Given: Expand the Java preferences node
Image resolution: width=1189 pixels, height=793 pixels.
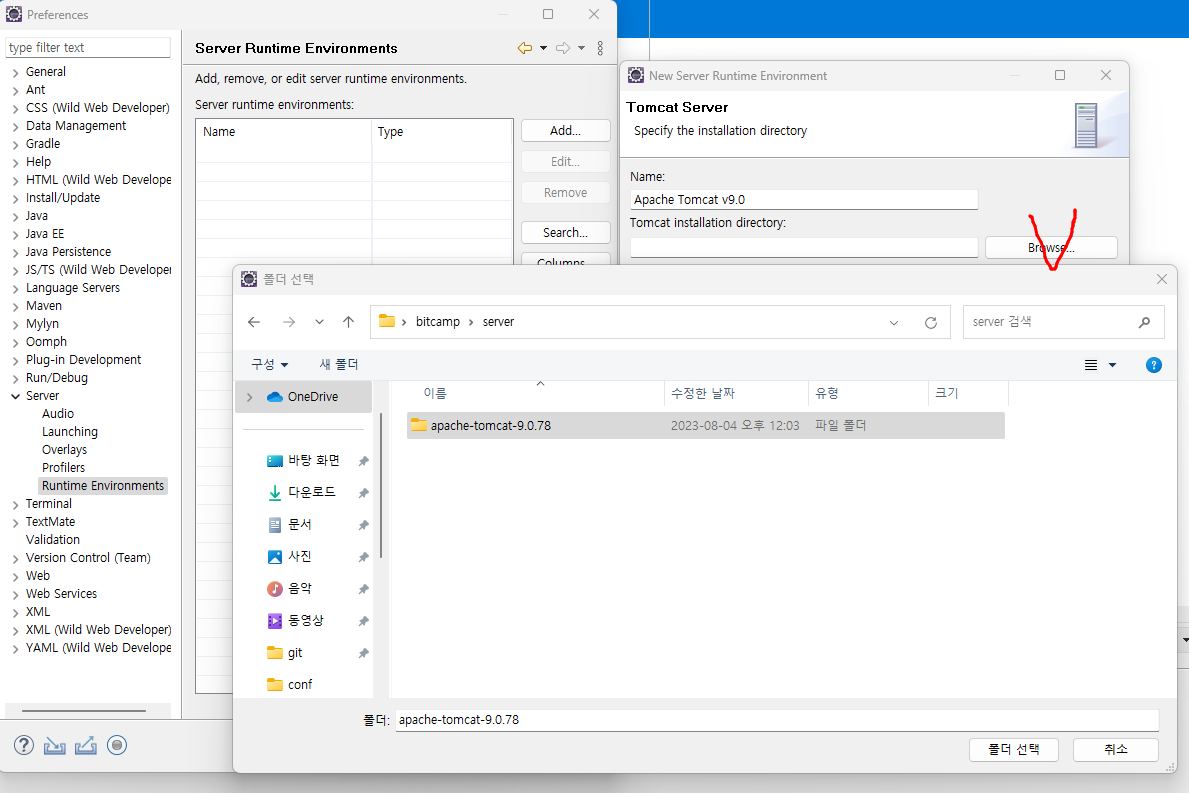Looking at the screenshot, I should point(15,216).
